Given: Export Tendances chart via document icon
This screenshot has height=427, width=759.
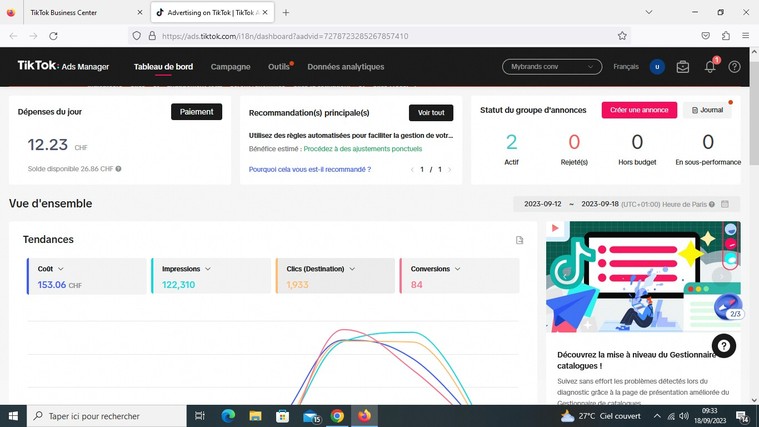Looking at the screenshot, I should [x=520, y=240].
